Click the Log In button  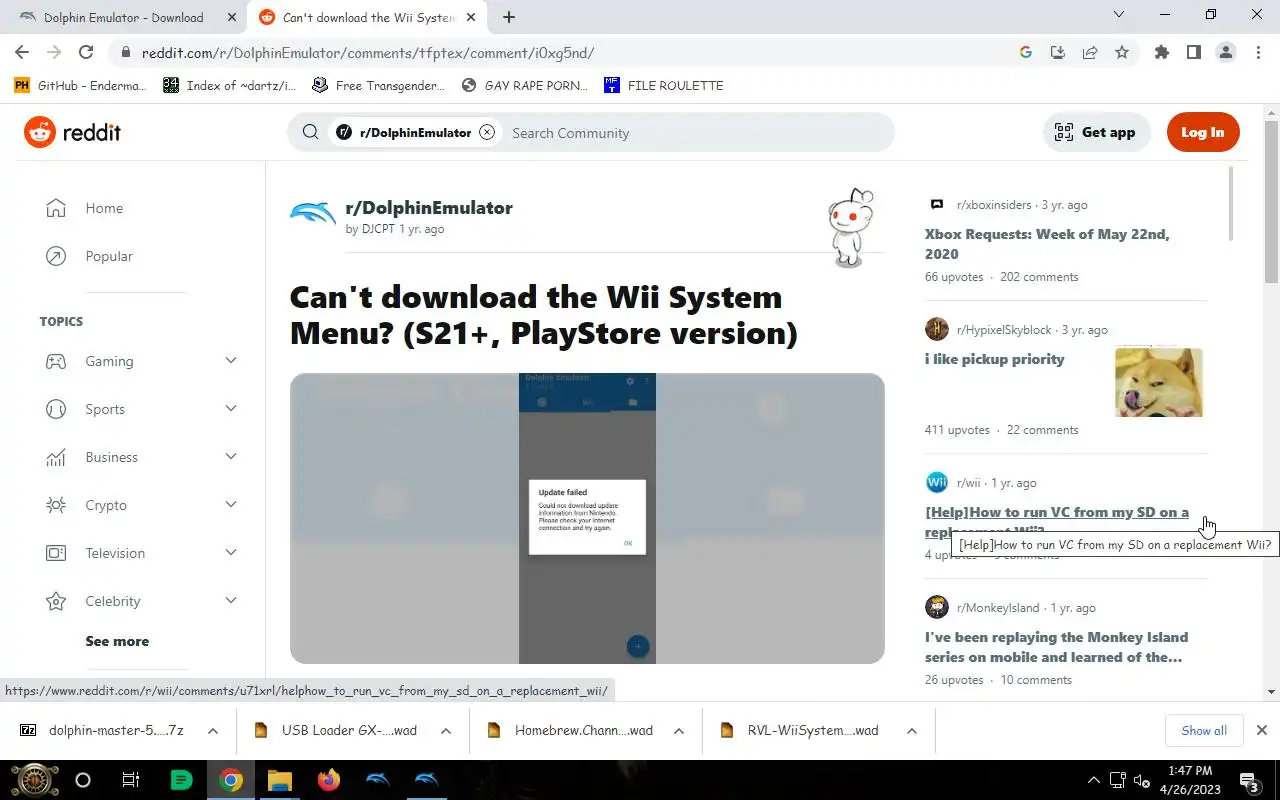1202,132
